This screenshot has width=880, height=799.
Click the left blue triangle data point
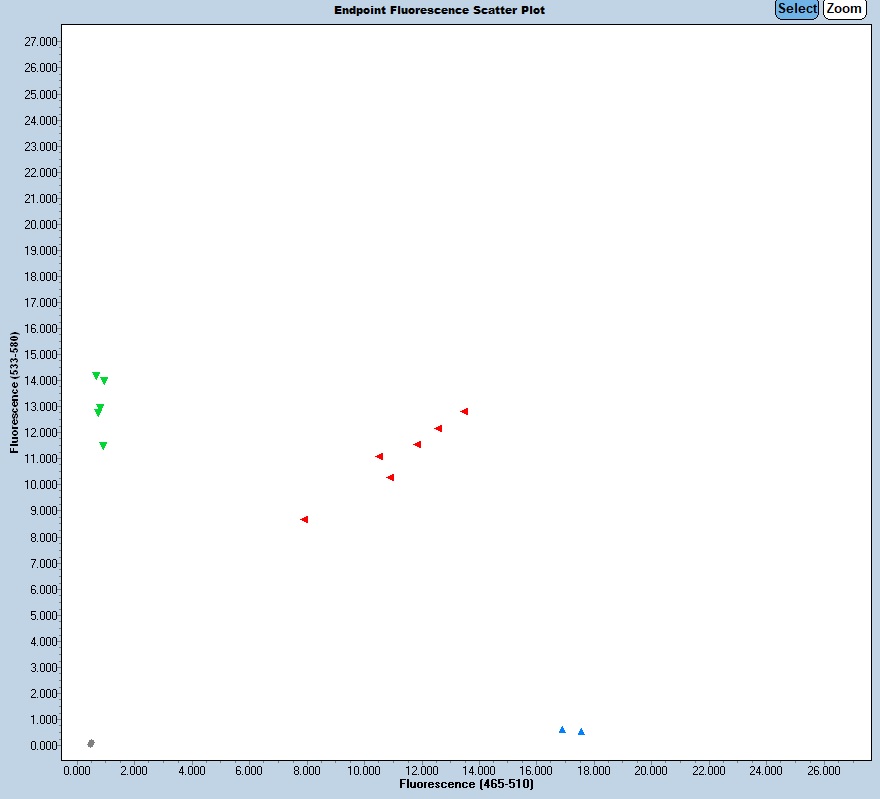(562, 730)
